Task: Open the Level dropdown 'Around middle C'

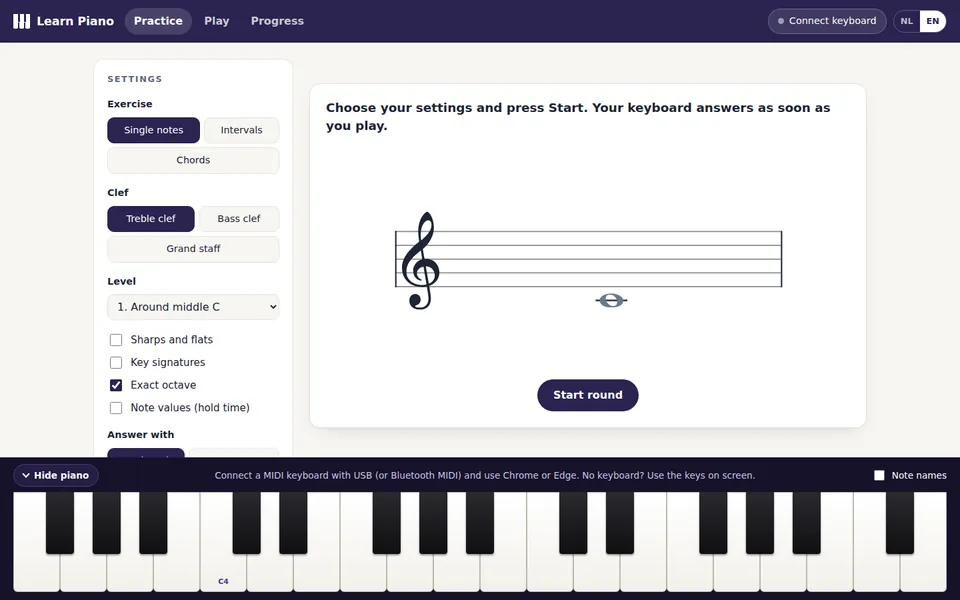Action: (193, 307)
